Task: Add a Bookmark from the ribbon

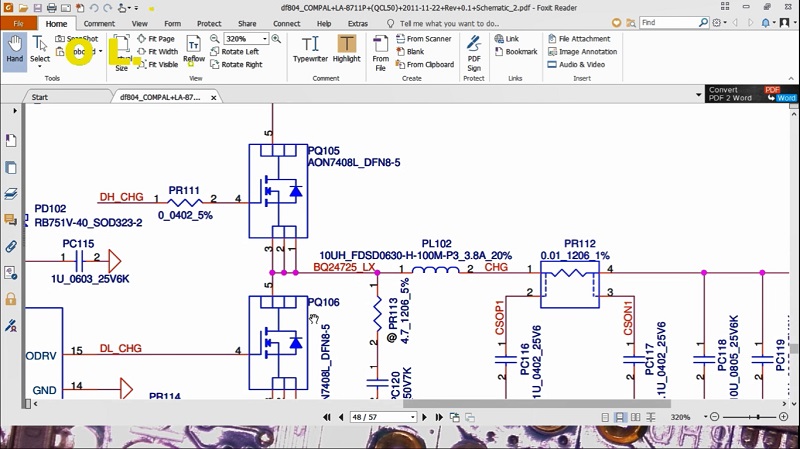Action: (x=516, y=52)
